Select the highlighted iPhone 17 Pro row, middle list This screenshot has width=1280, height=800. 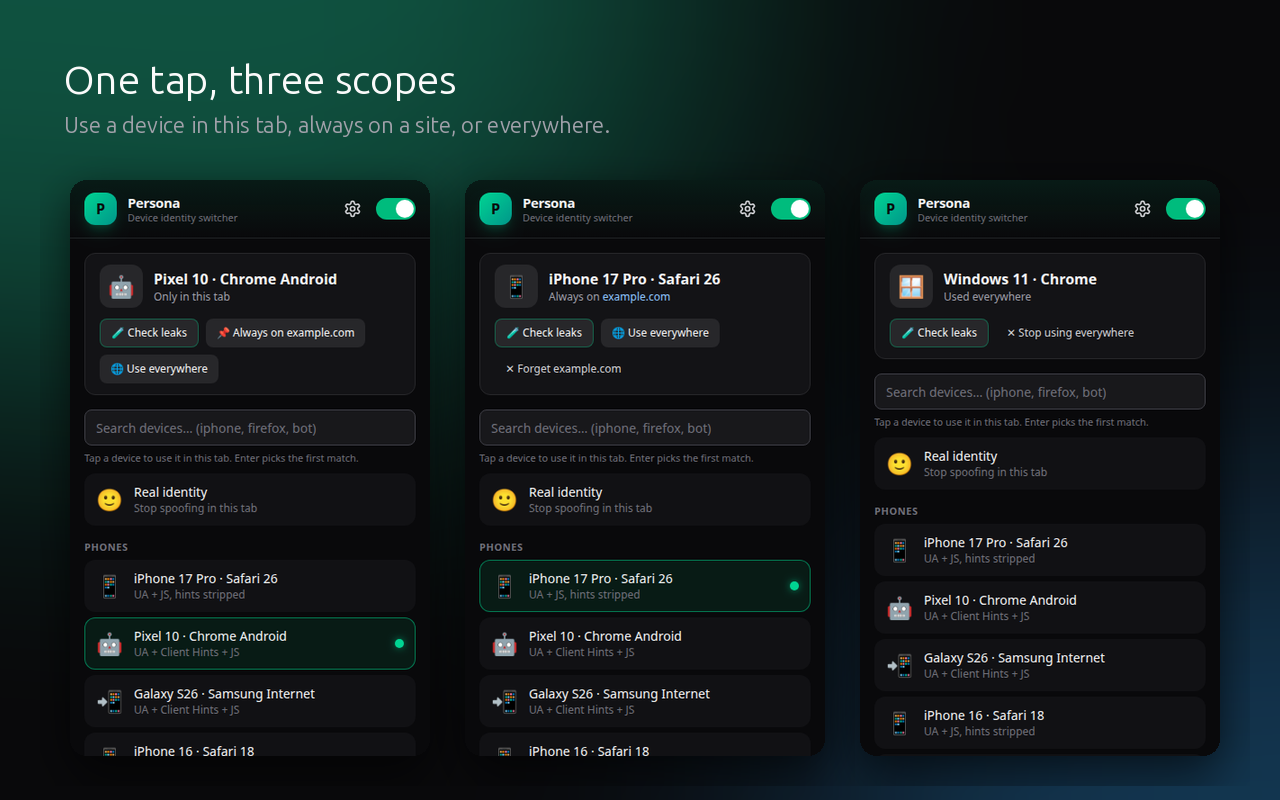click(645, 586)
